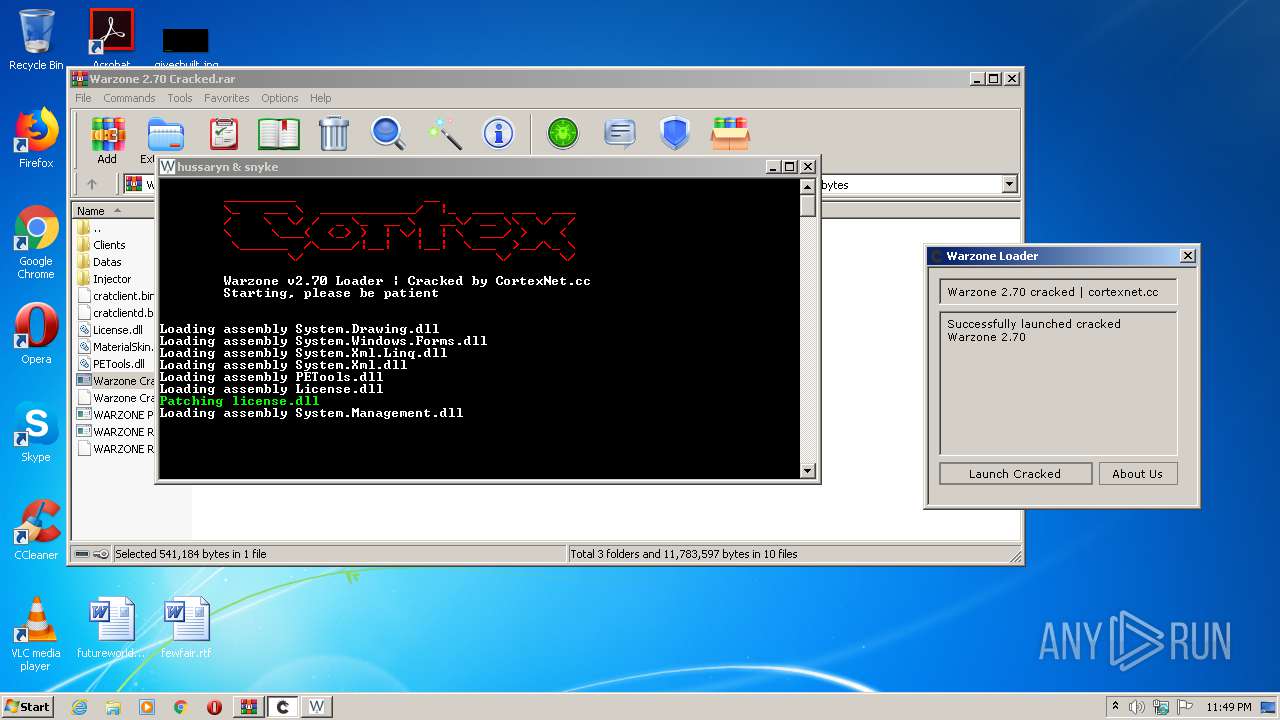Switch to the W loader taskbar button
The width and height of the screenshot is (1280, 720).
(x=317, y=707)
